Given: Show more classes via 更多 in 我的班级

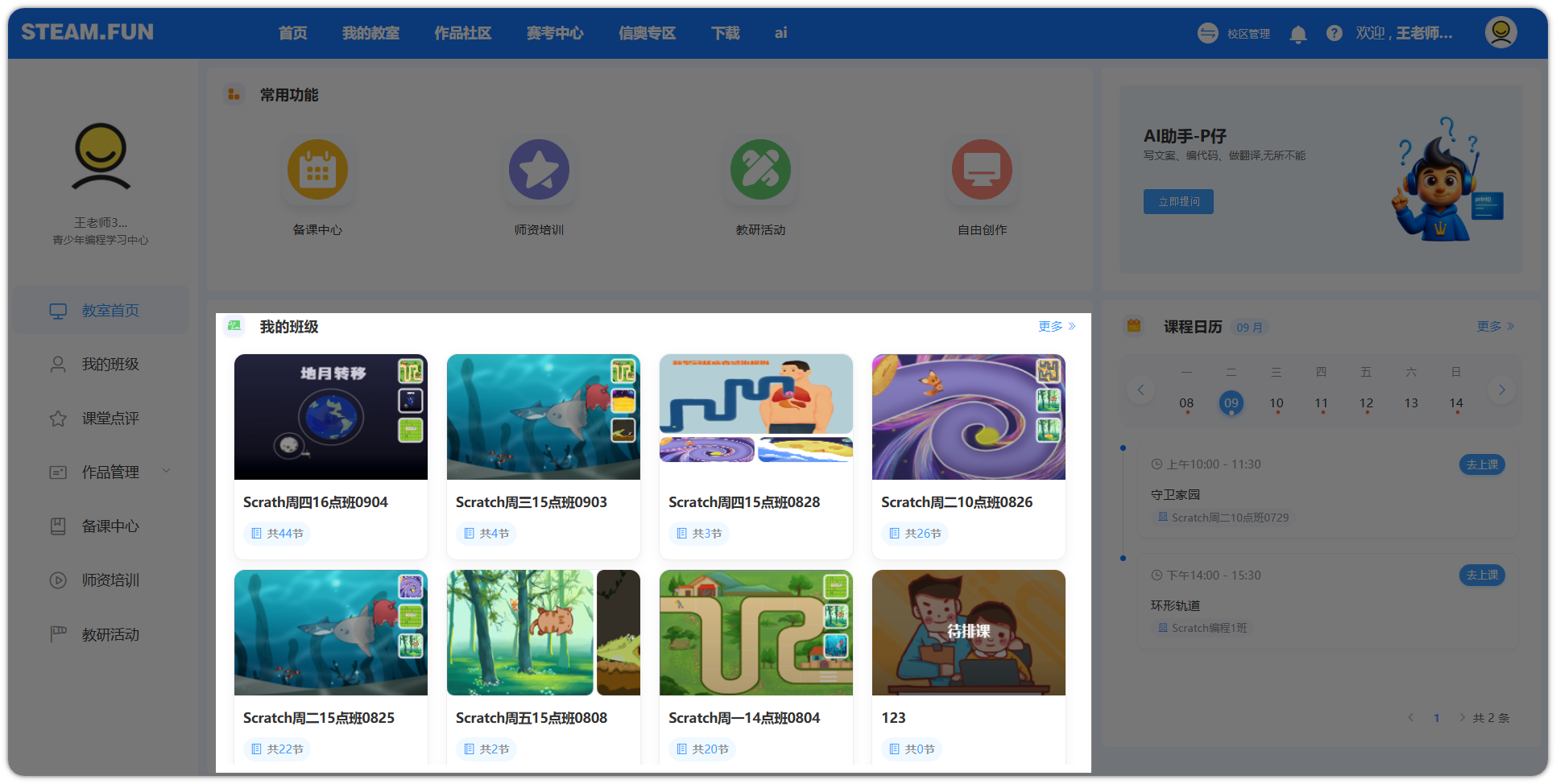Looking at the screenshot, I should [1057, 326].
